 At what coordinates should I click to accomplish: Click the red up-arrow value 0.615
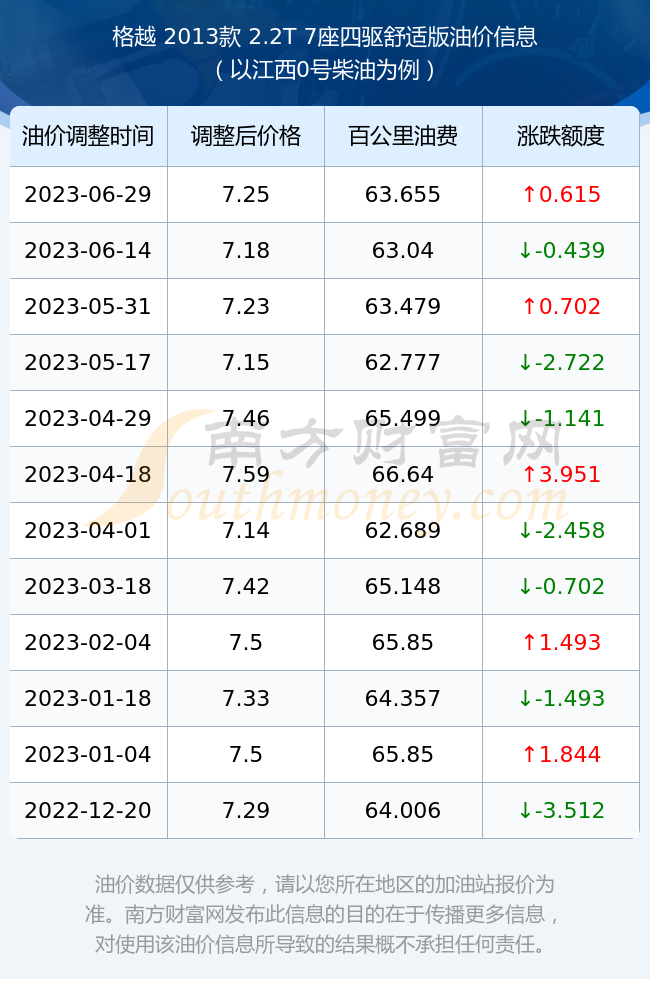coord(561,195)
